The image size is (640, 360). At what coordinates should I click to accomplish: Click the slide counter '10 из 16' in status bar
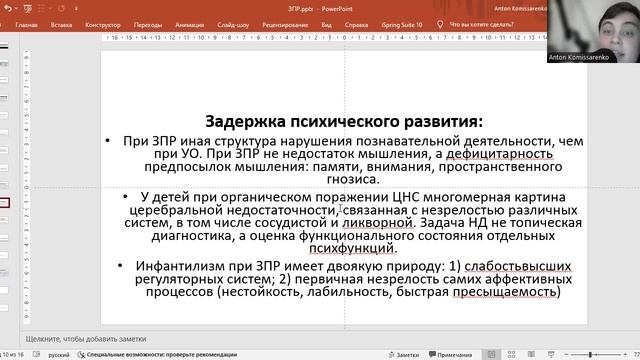(13, 355)
